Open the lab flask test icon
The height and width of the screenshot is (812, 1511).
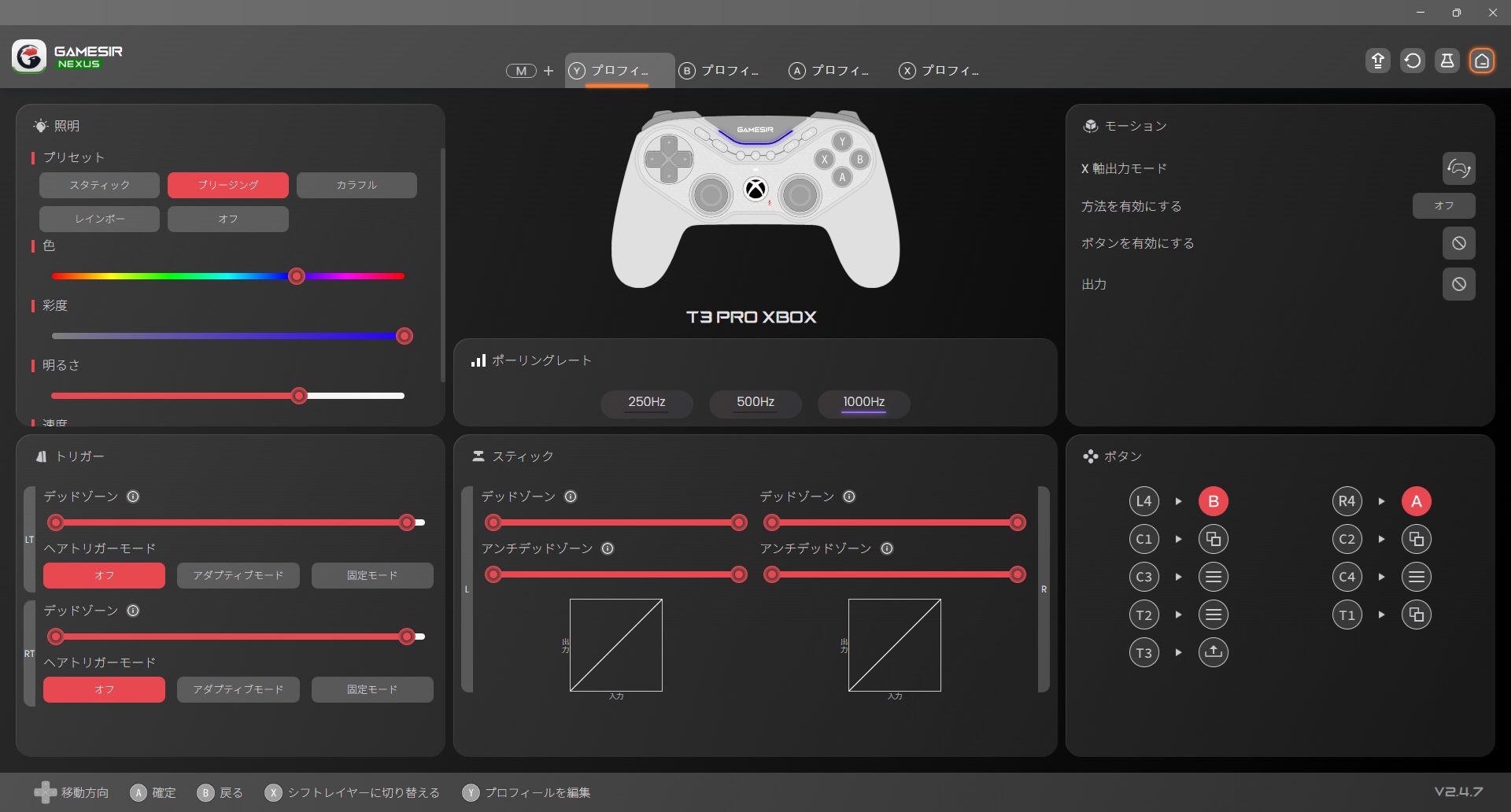coord(1447,61)
